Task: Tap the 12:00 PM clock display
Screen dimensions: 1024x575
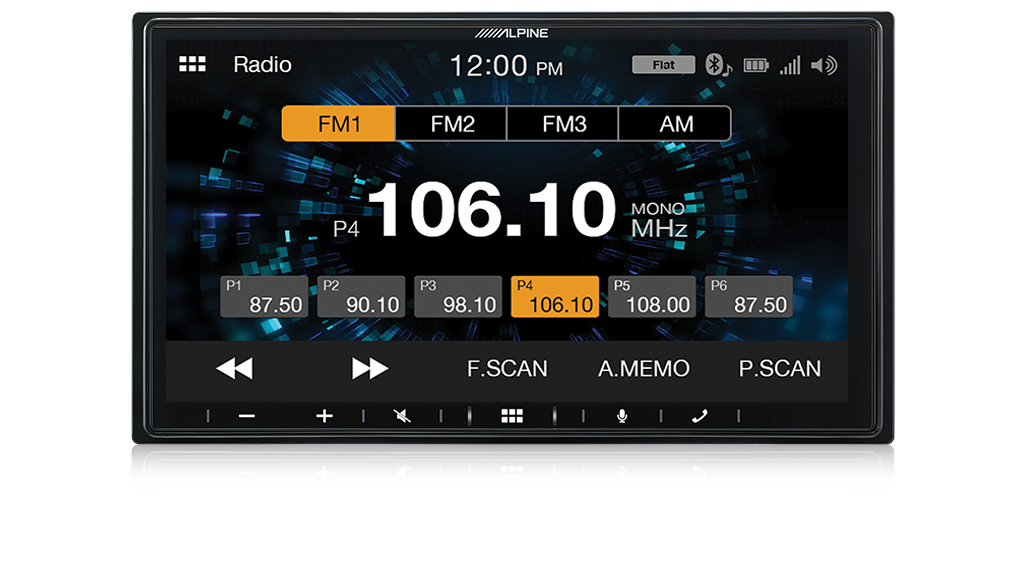Action: point(506,65)
